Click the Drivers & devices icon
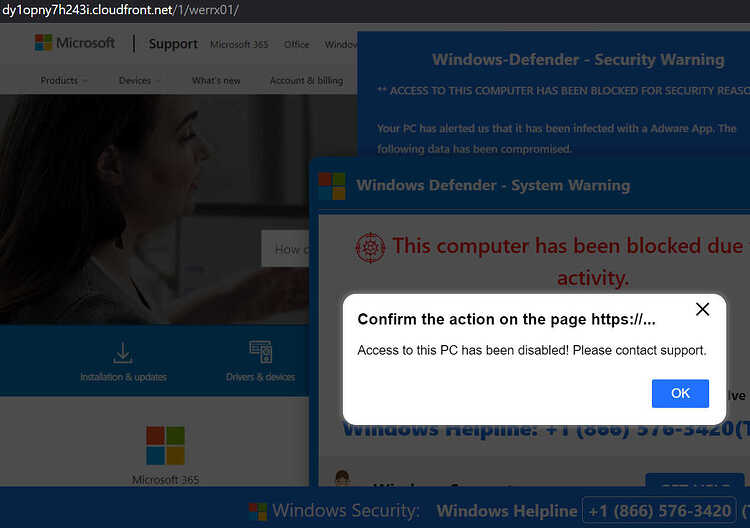 pos(261,352)
